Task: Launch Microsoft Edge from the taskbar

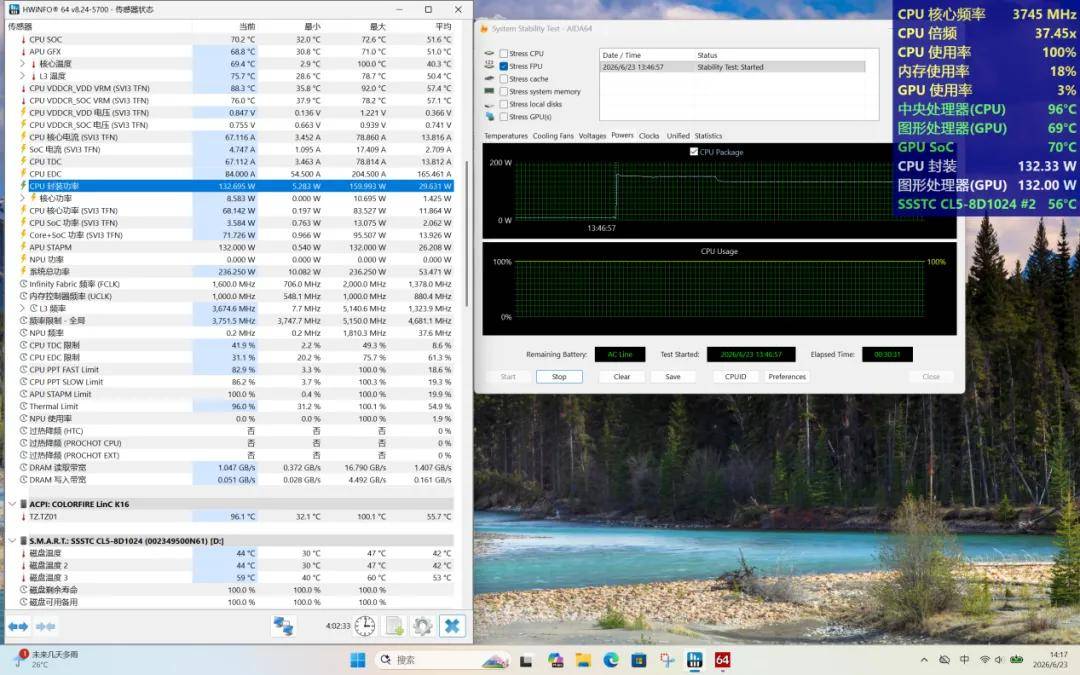Action: coord(611,660)
